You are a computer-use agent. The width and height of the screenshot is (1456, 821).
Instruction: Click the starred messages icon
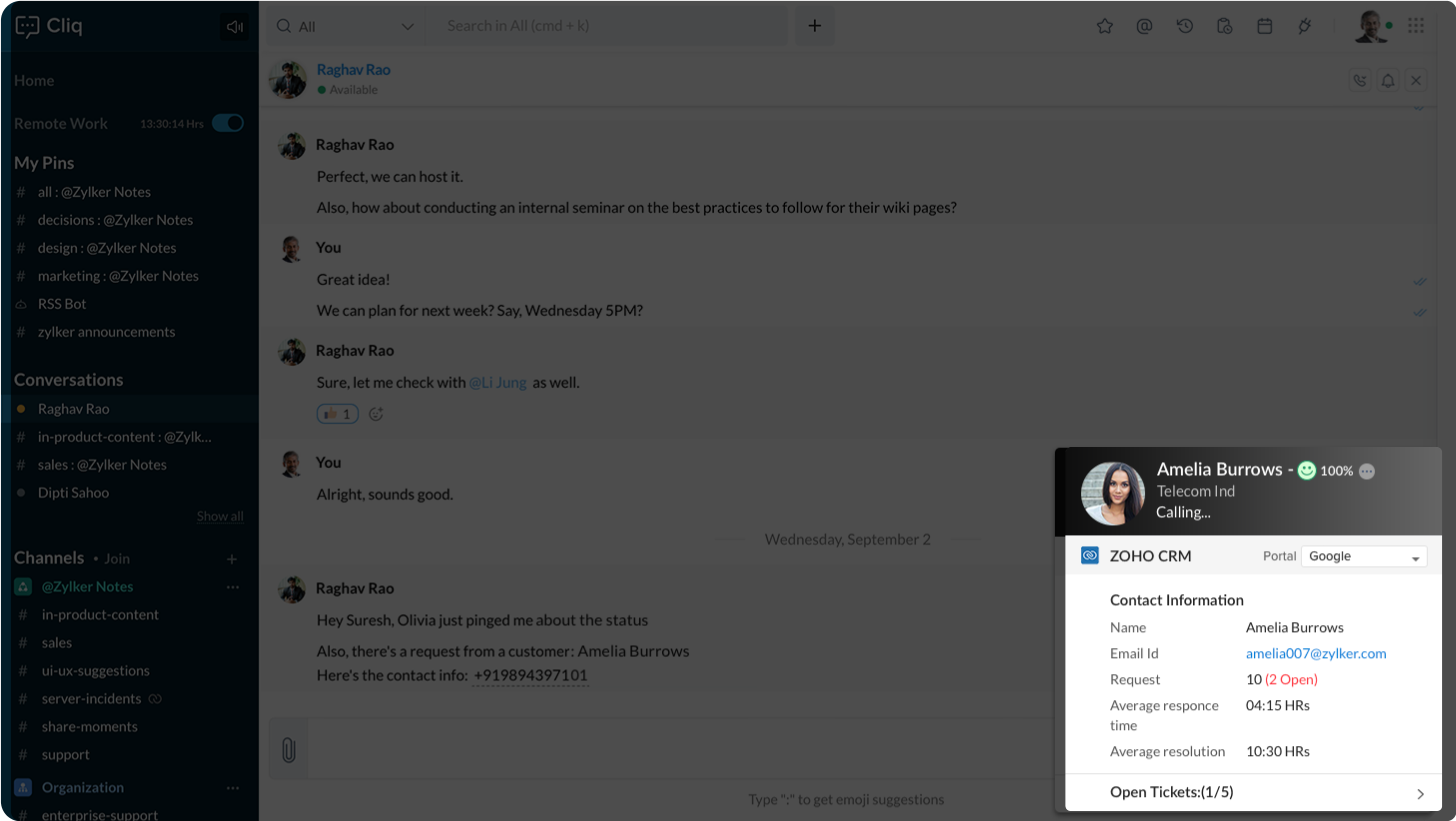tap(1103, 25)
